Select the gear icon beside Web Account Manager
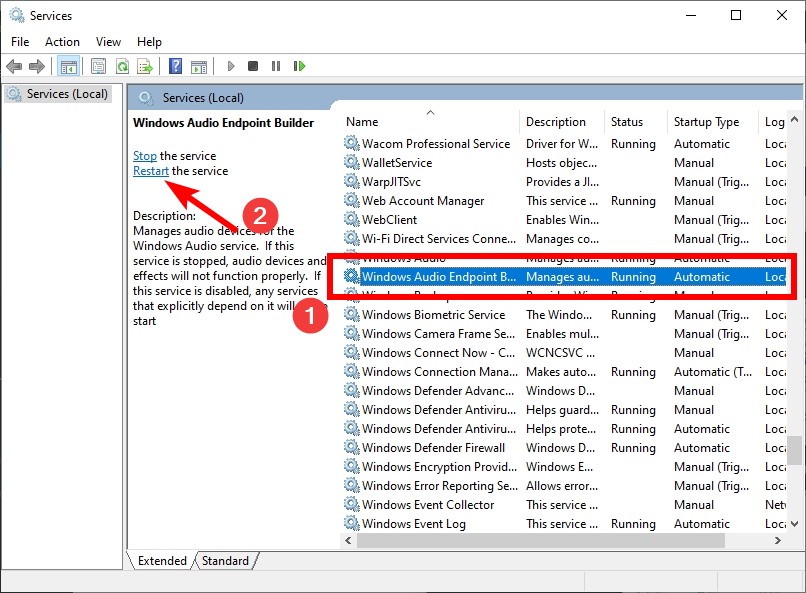 click(x=352, y=200)
